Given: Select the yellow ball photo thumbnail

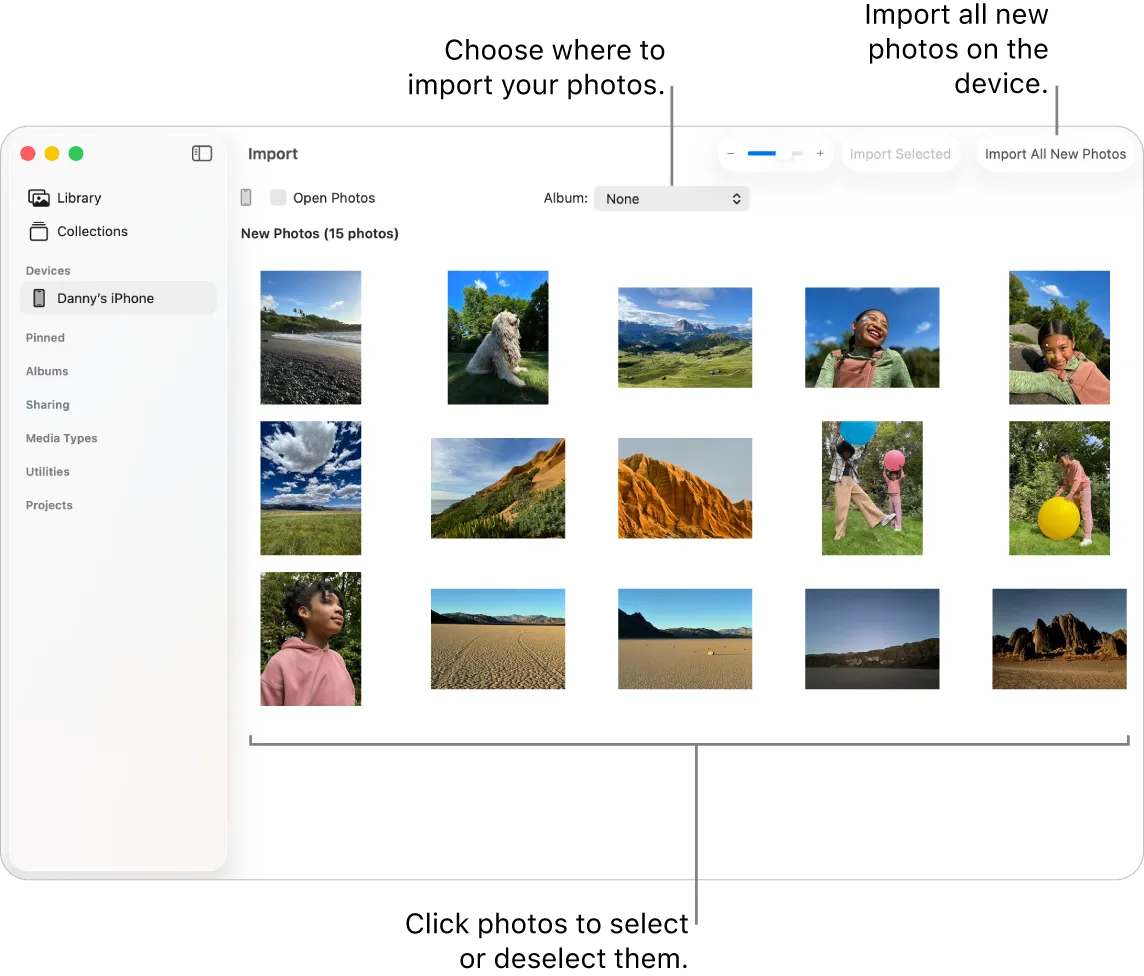Looking at the screenshot, I should tap(1059, 488).
